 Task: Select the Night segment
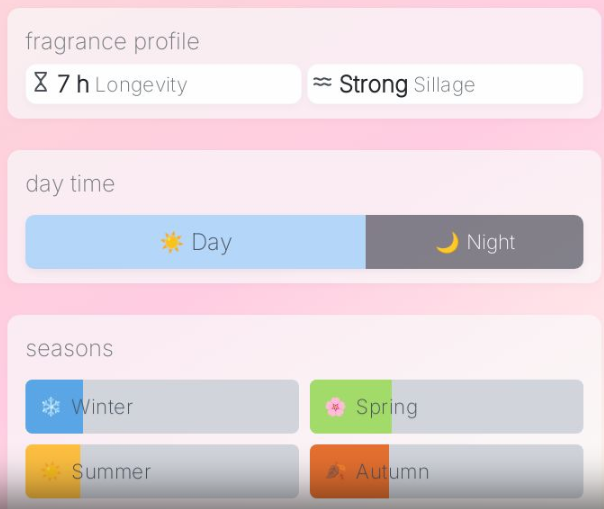click(475, 242)
